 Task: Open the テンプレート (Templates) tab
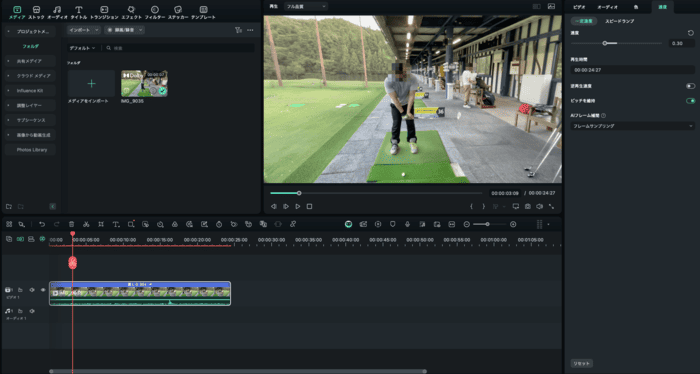point(203,12)
